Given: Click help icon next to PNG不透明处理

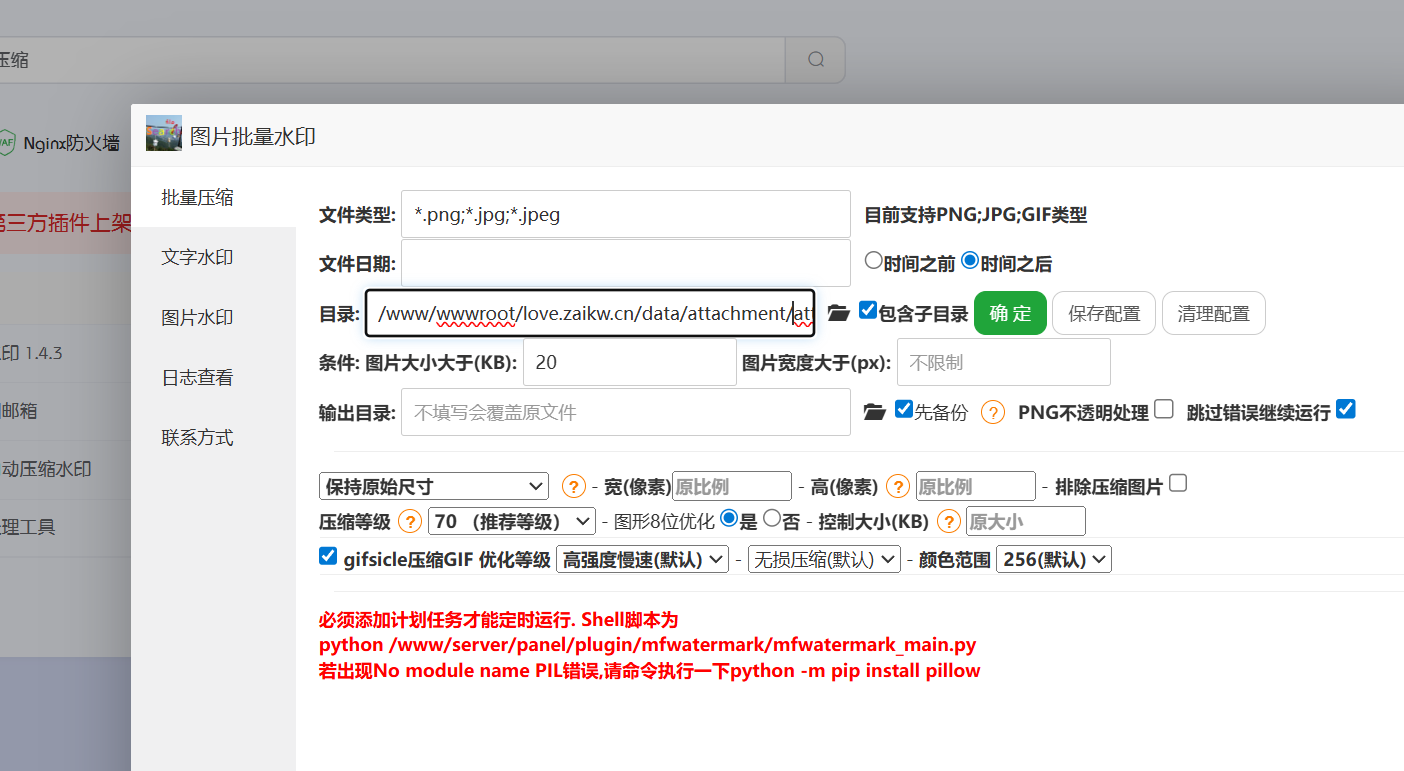Looking at the screenshot, I should (x=992, y=411).
